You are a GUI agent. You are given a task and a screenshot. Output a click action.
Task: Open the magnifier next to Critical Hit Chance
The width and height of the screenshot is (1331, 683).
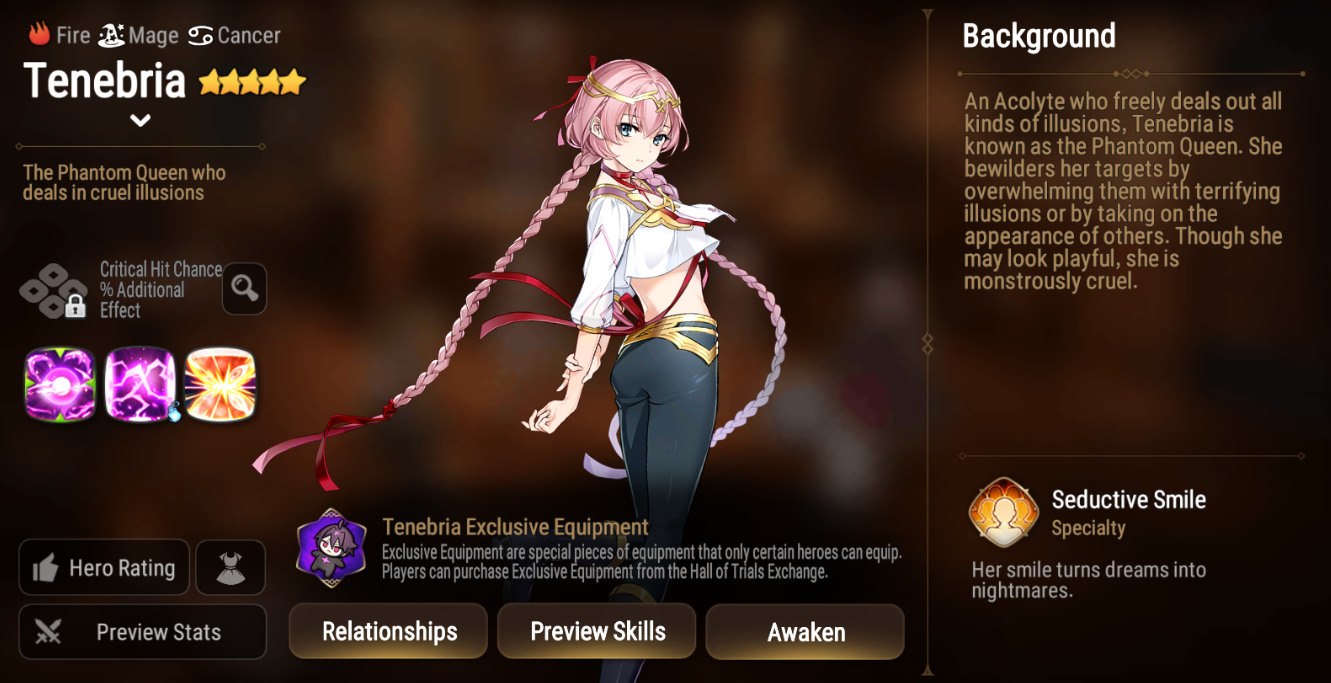[x=244, y=289]
